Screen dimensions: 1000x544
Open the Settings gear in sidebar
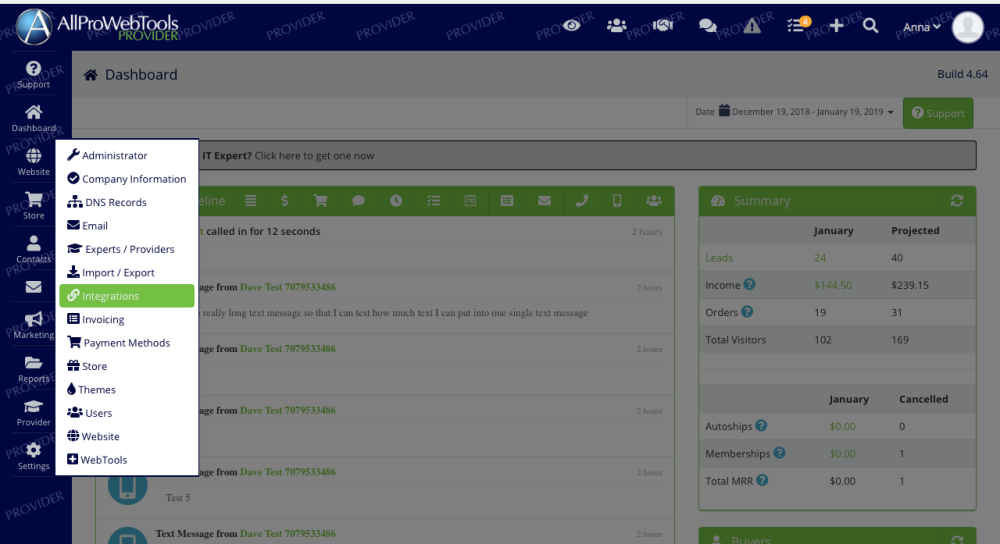33,457
